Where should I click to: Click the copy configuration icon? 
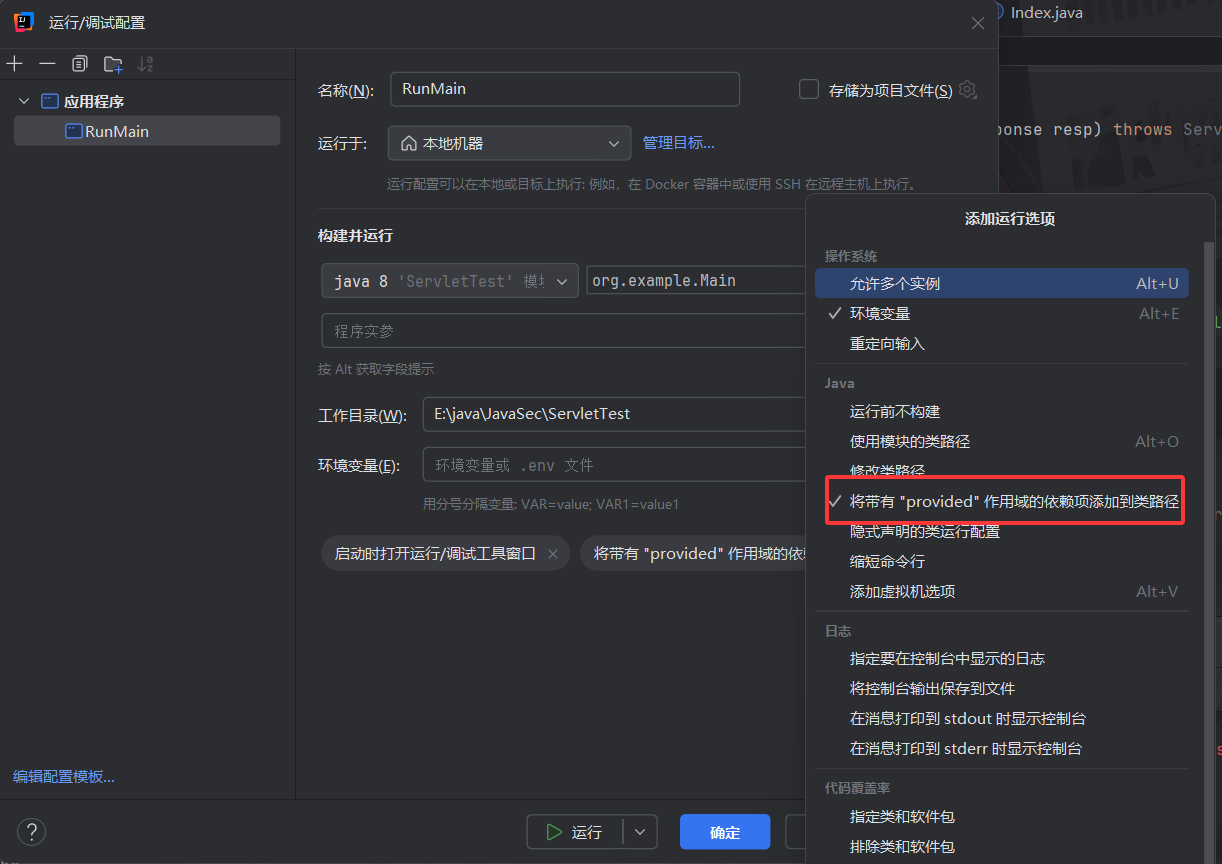80,64
